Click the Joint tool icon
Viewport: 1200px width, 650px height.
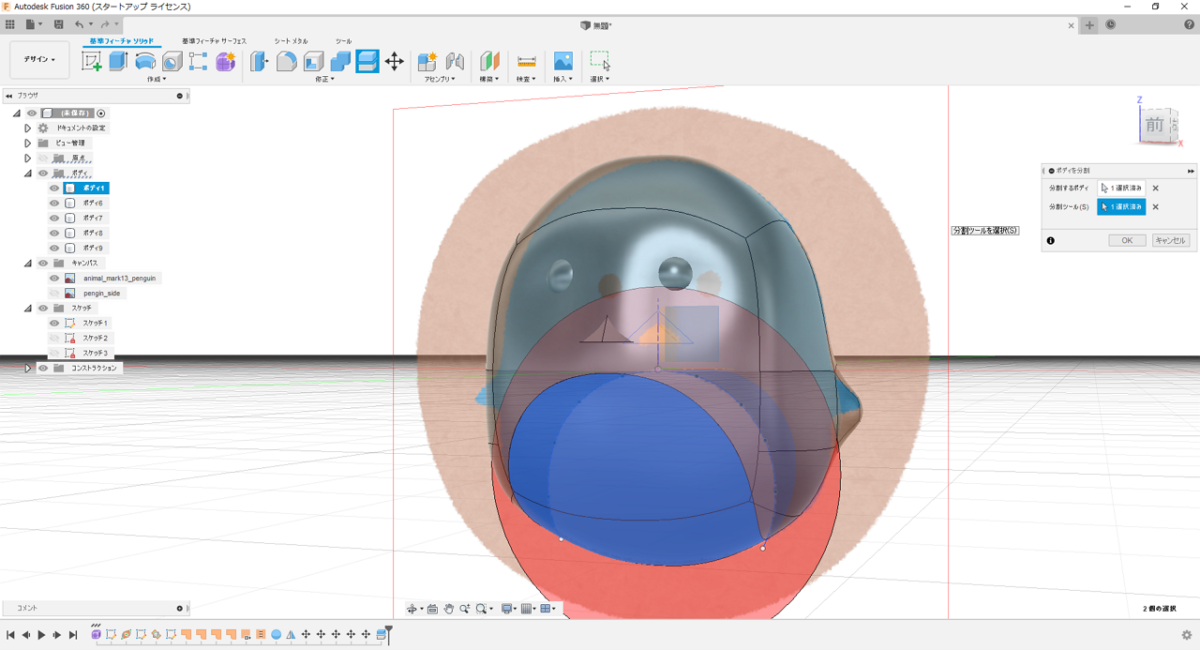pos(454,61)
